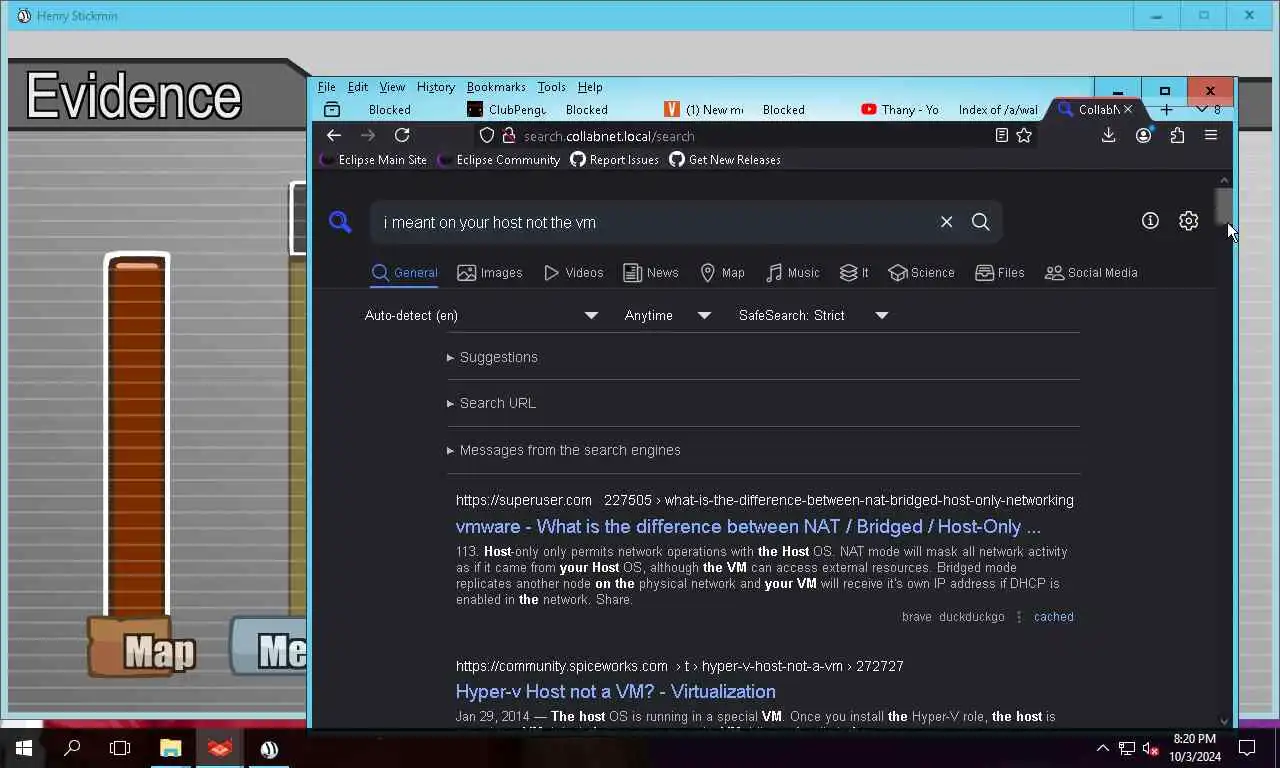The width and height of the screenshot is (1280, 768).
Task: Switch to the (1) New me tab
Action: click(x=703, y=109)
